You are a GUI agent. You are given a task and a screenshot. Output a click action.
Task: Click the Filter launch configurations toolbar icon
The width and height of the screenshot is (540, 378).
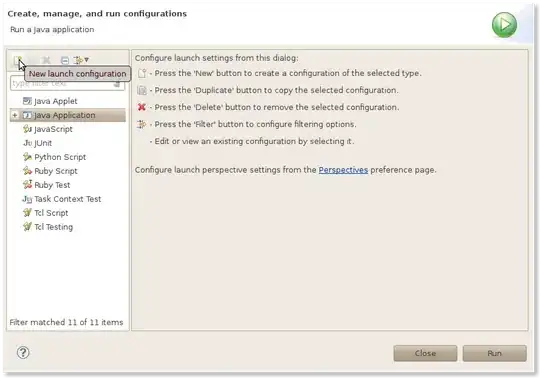click(78, 60)
